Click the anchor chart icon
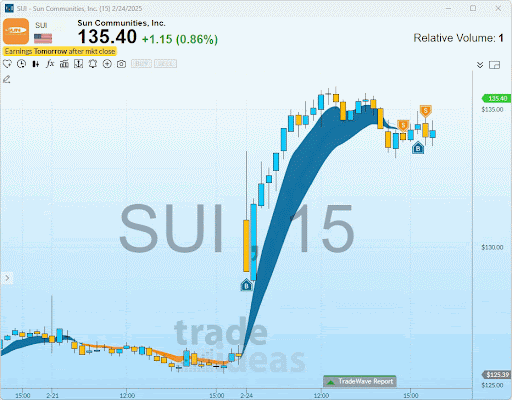This screenshot has height=400, width=512. click(78, 63)
